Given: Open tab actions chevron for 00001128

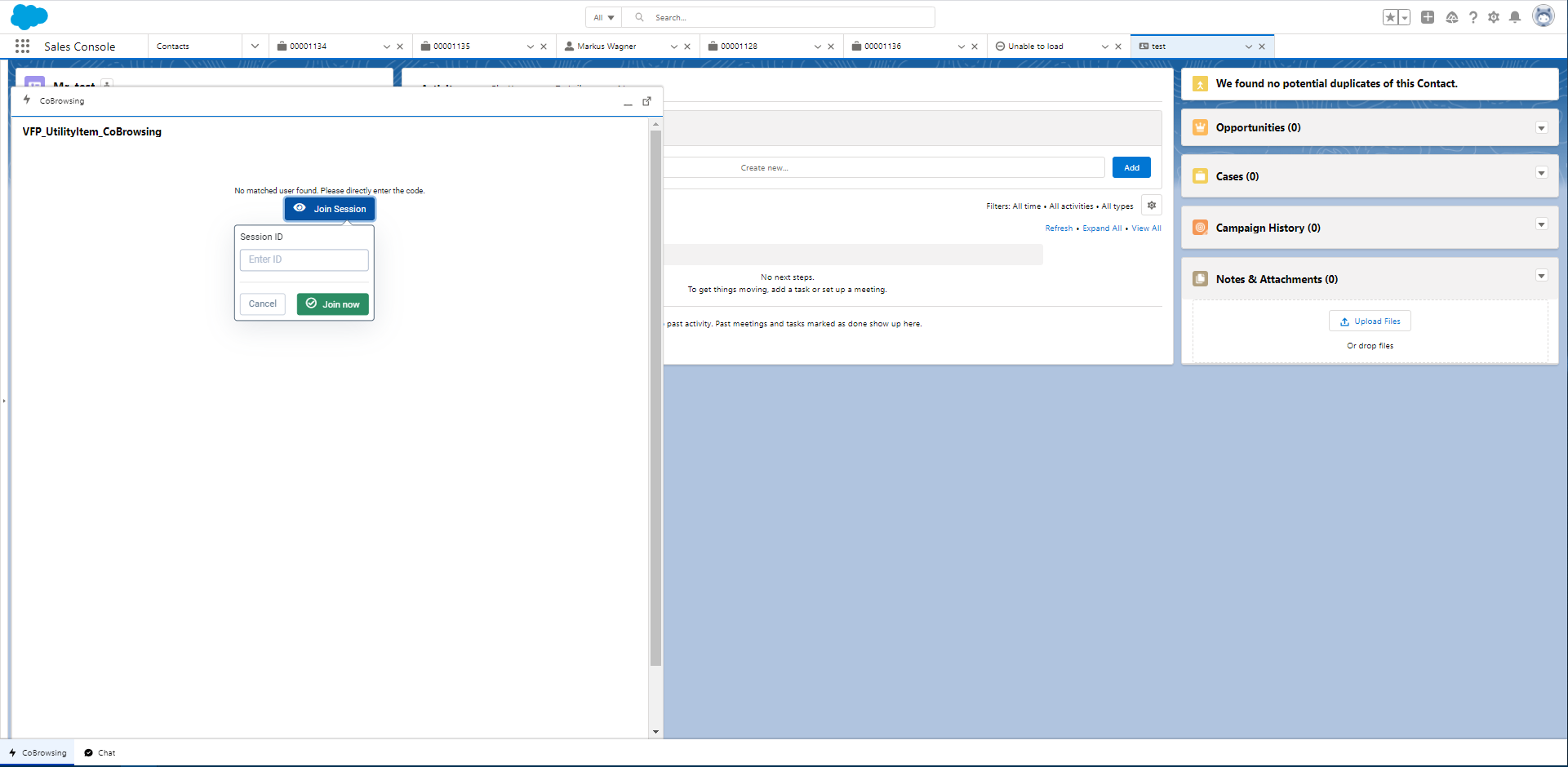Looking at the screenshot, I should (x=818, y=47).
